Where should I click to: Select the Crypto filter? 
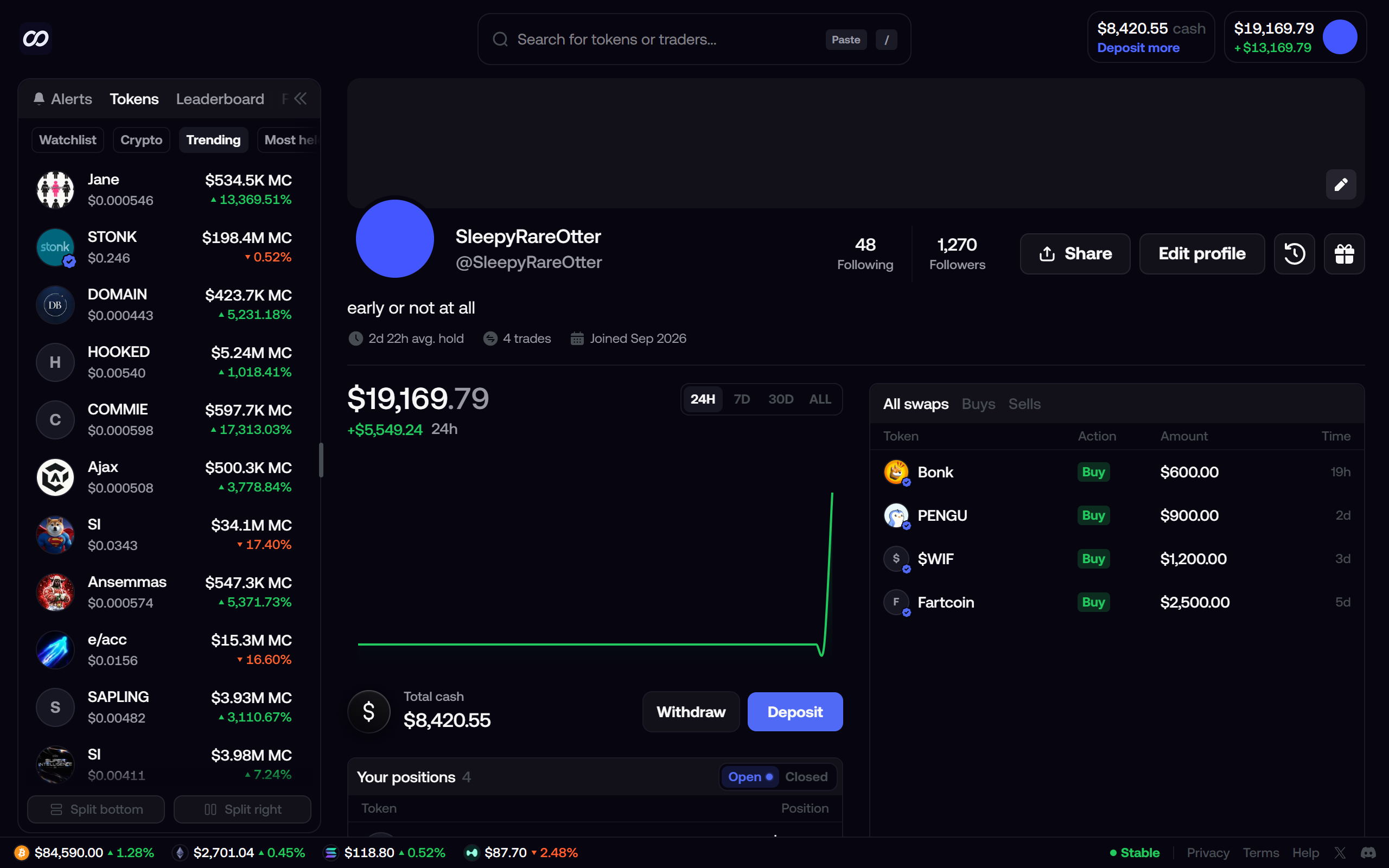(141, 140)
